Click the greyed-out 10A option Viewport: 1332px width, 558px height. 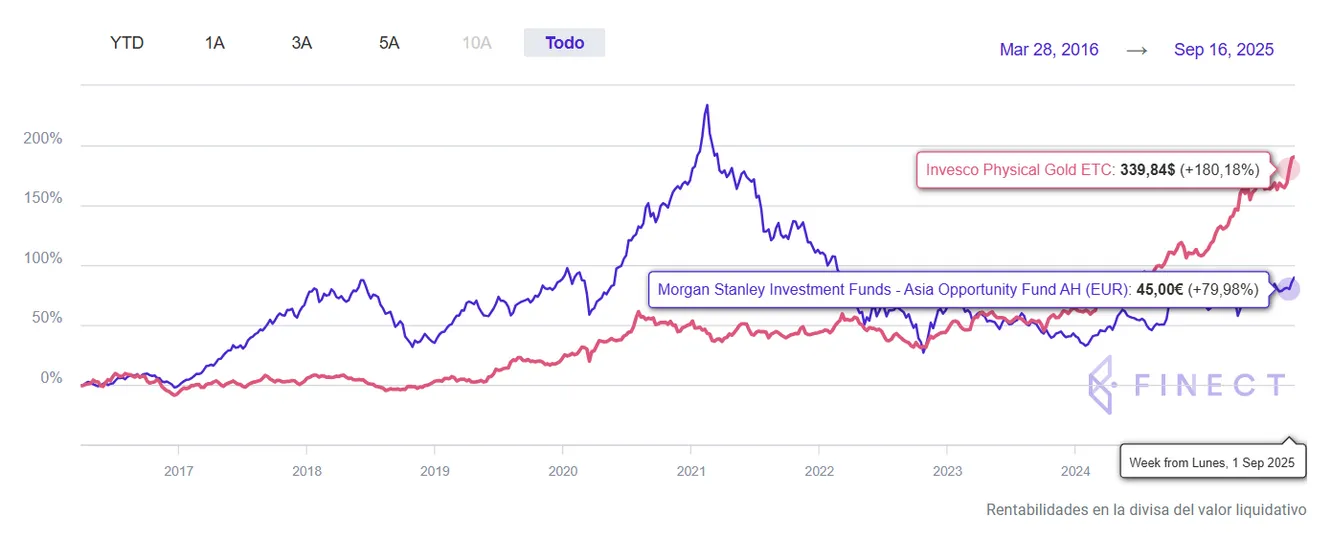(x=477, y=43)
